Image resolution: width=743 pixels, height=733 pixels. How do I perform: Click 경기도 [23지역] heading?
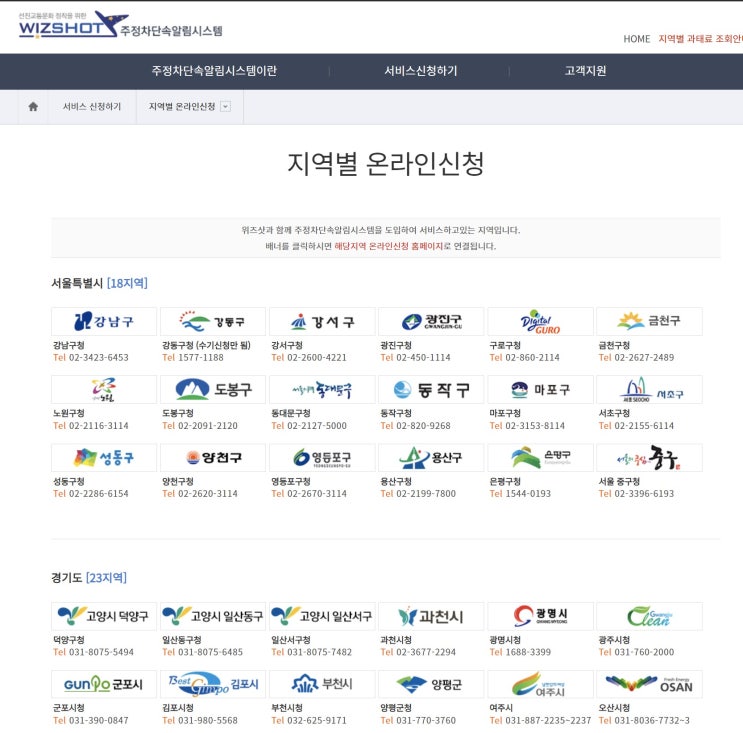coord(89,578)
